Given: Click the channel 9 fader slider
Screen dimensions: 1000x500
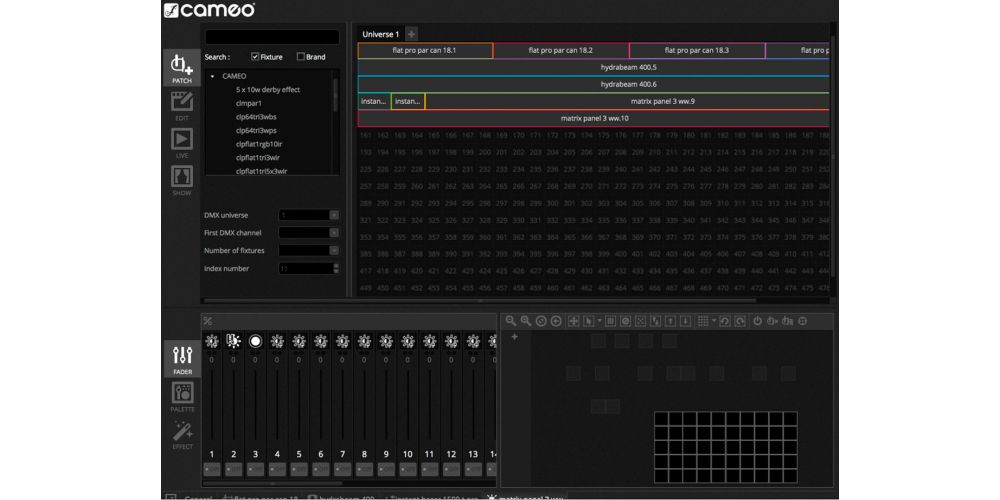Looking at the screenshot, I should point(386,408).
